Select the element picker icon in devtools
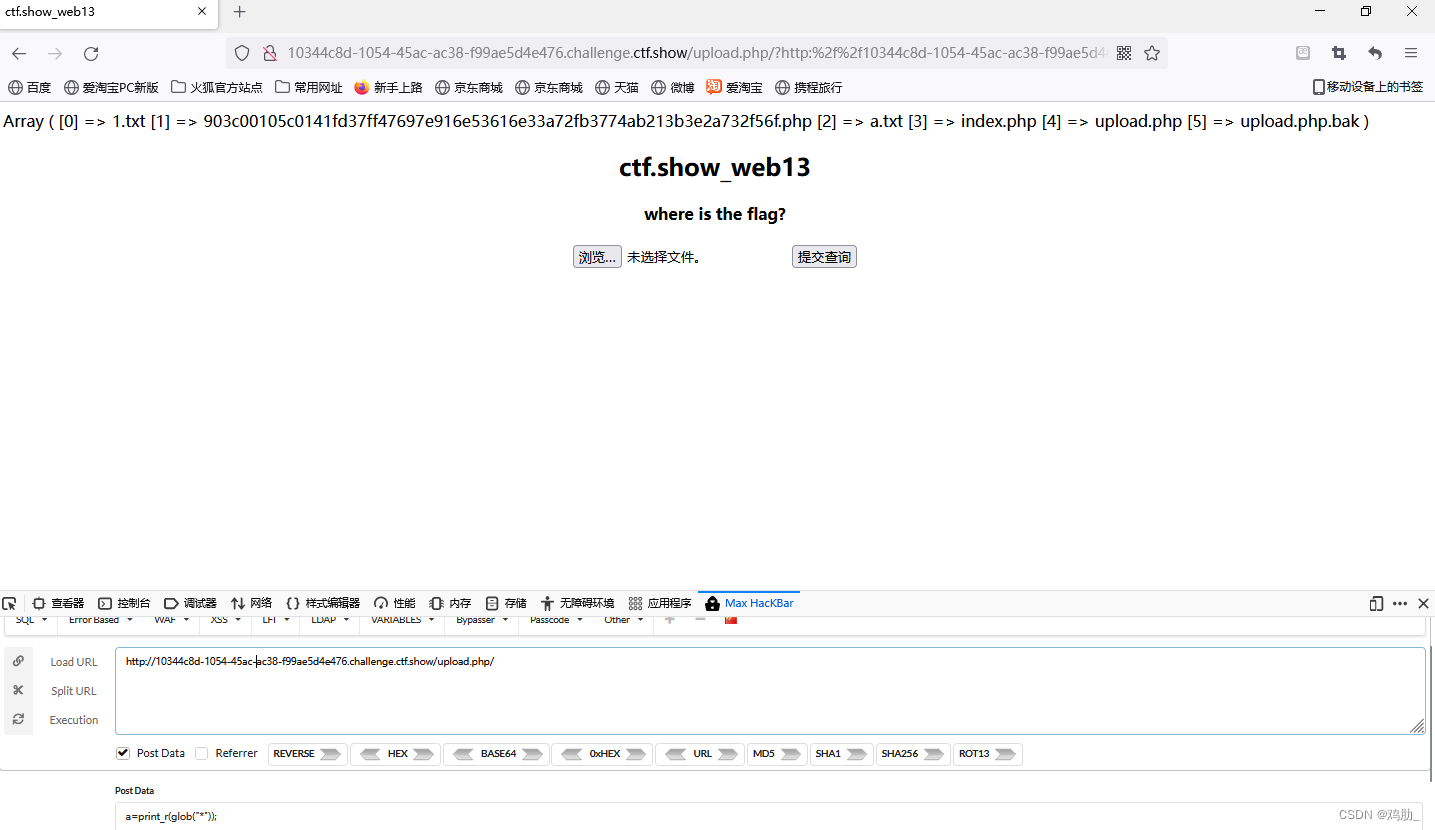Viewport: 1435px width, 830px height. pos(9,603)
